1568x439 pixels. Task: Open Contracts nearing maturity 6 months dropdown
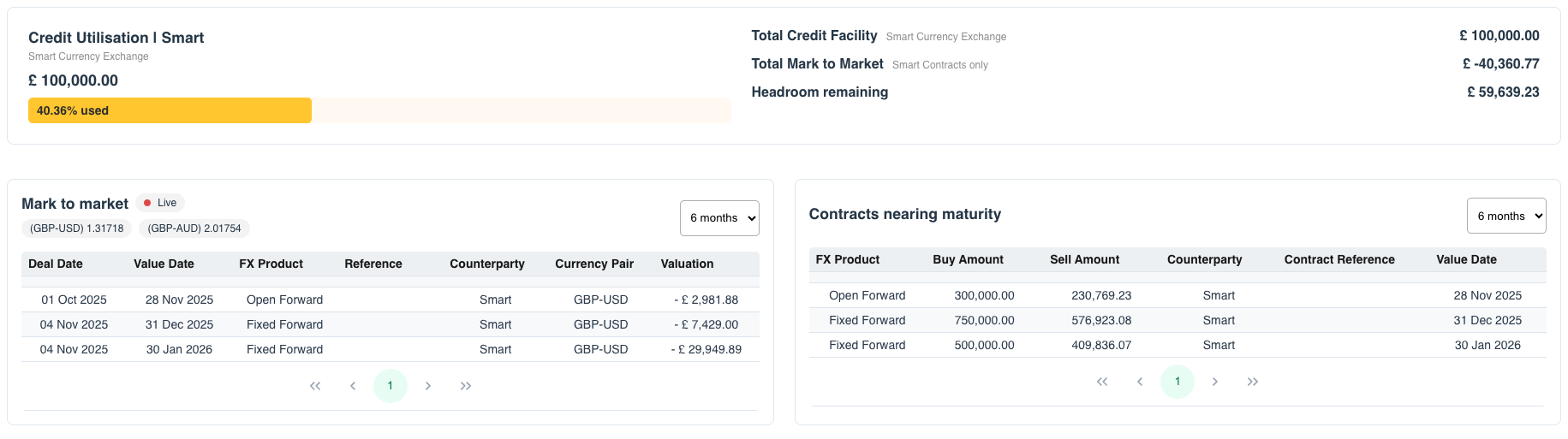[1506, 217]
